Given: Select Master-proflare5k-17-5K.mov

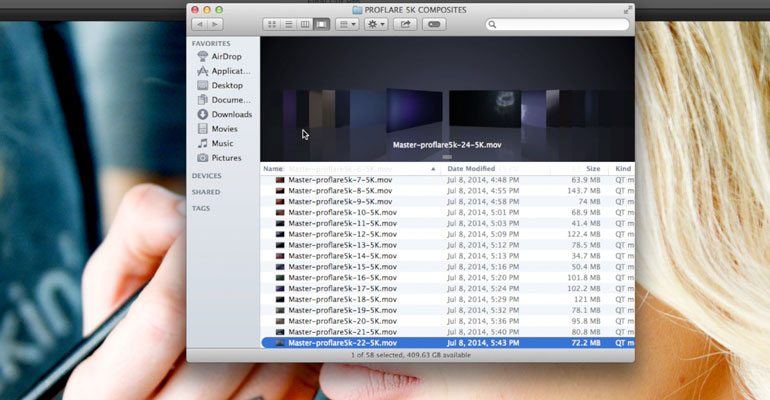Looking at the screenshot, I should [x=447, y=289].
